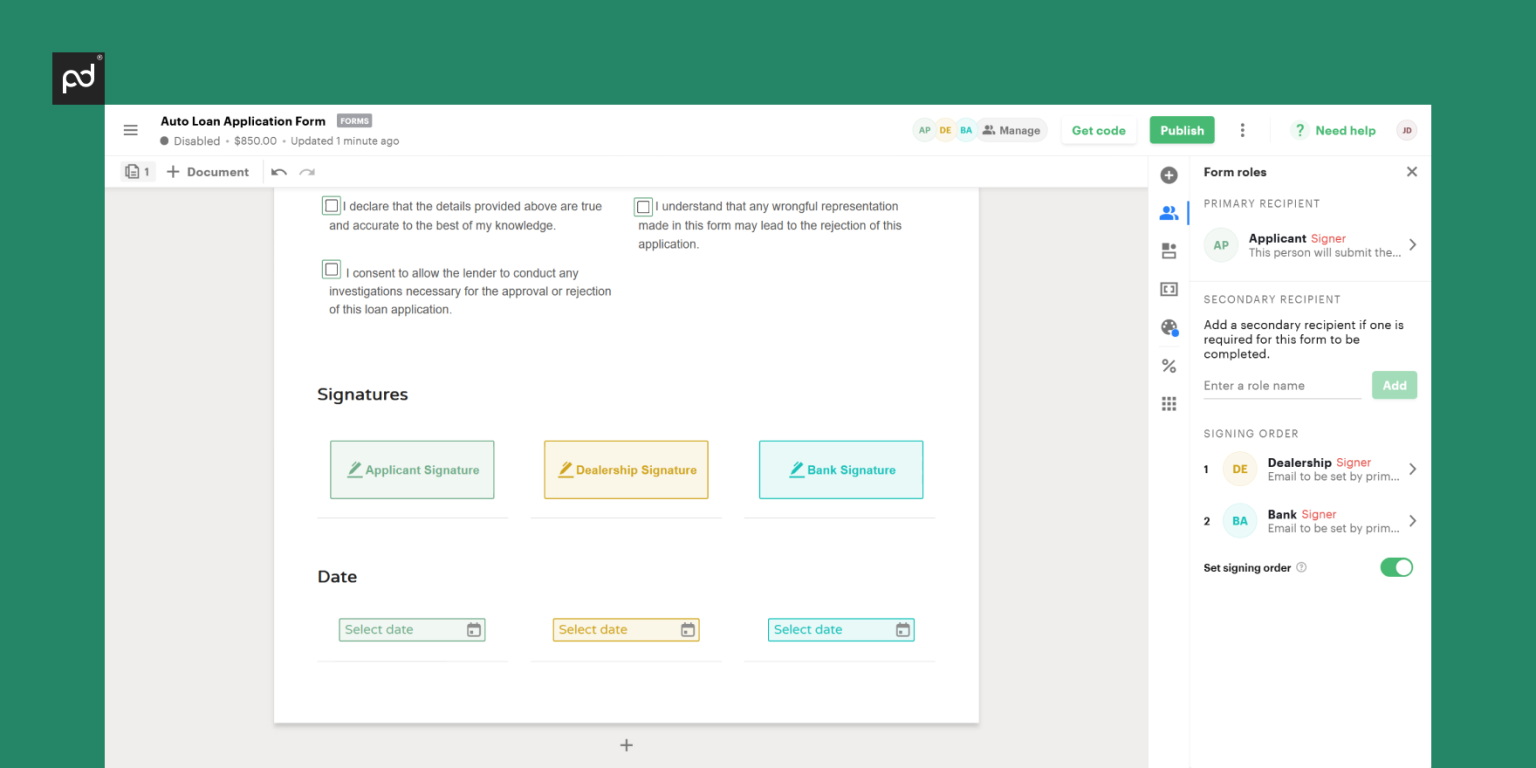Click the redo arrow icon

tap(307, 172)
